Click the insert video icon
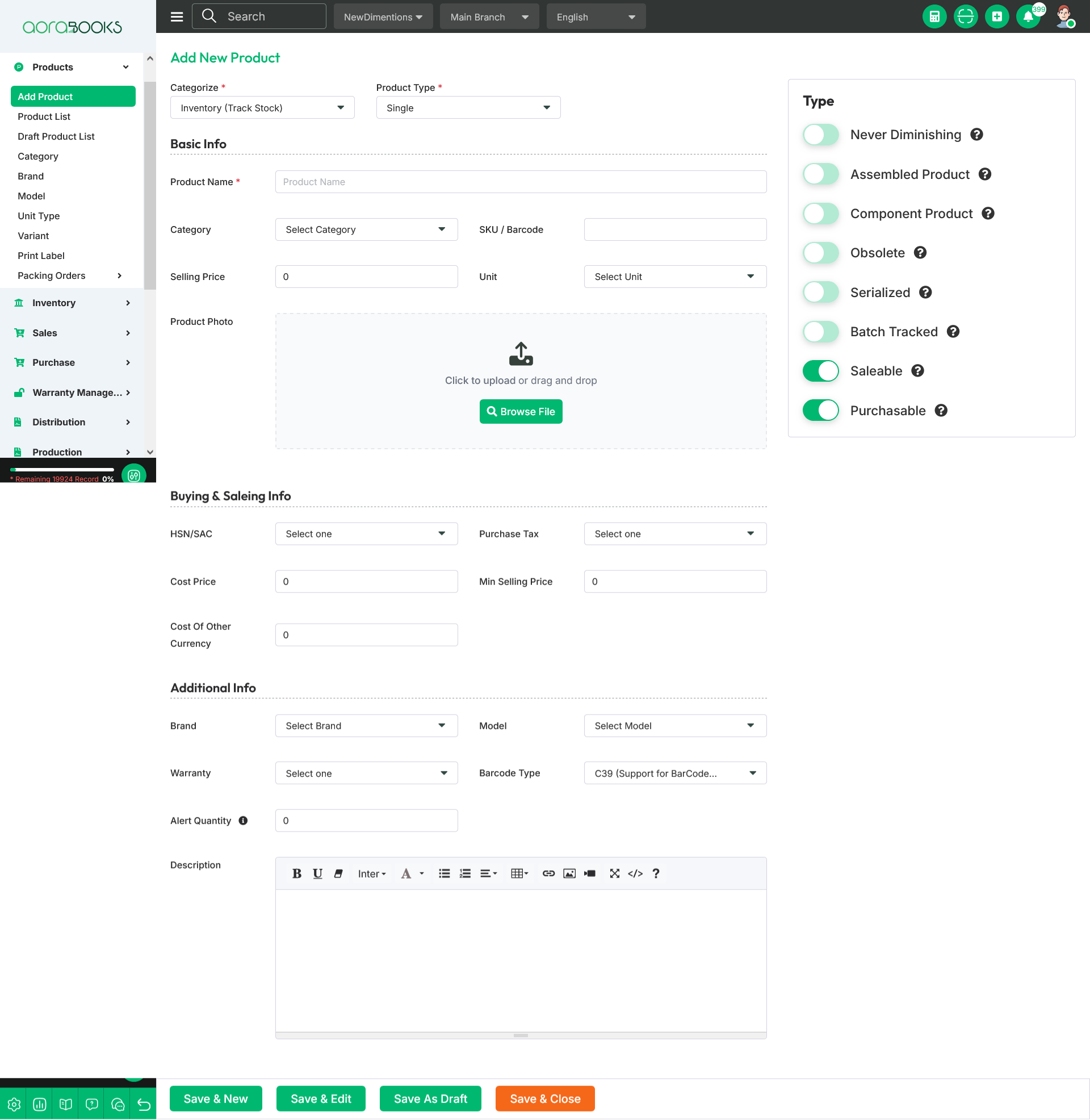The image size is (1090, 1120). click(590, 873)
